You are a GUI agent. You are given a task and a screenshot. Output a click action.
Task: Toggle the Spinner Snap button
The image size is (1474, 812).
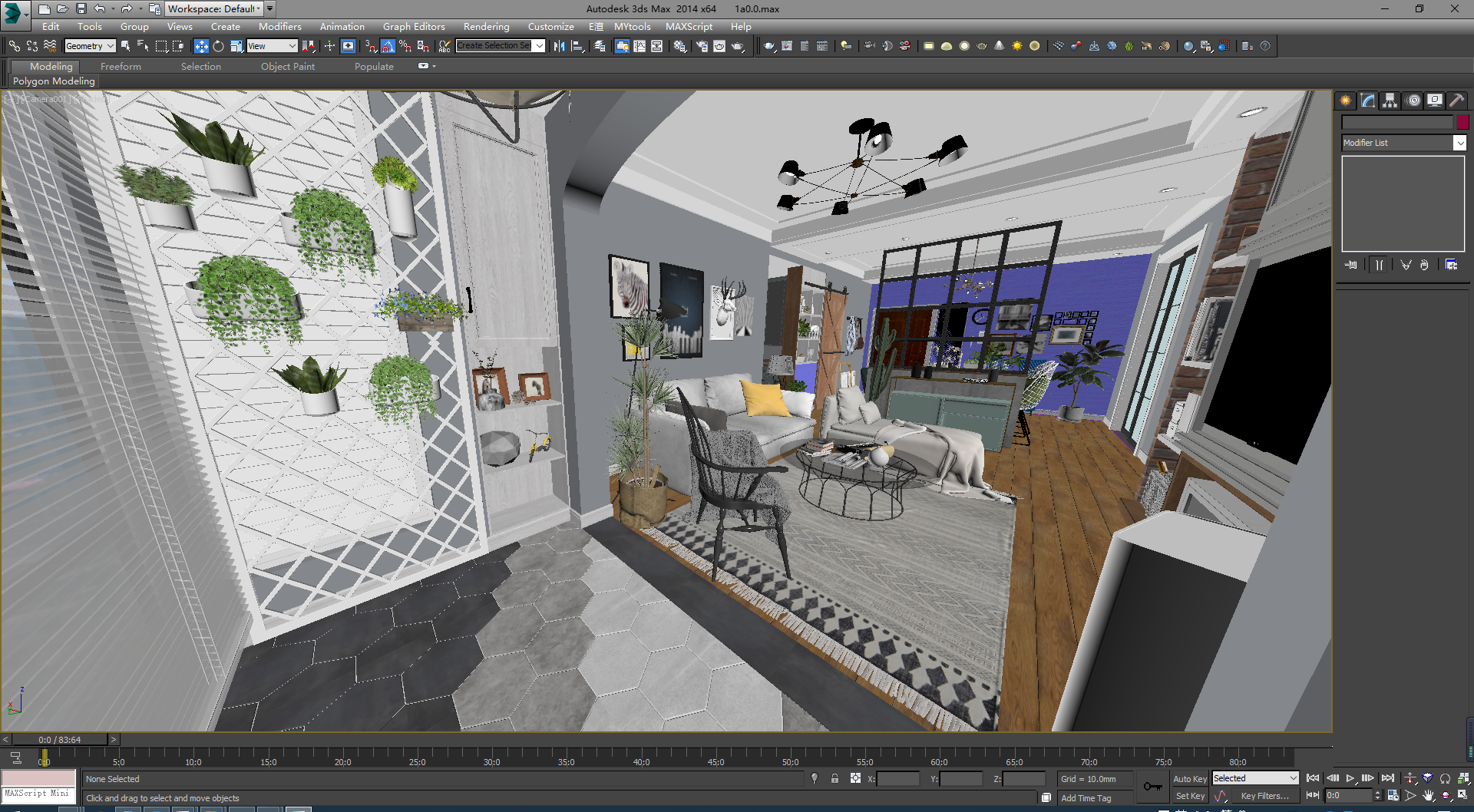pyautogui.click(x=423, y=46)
